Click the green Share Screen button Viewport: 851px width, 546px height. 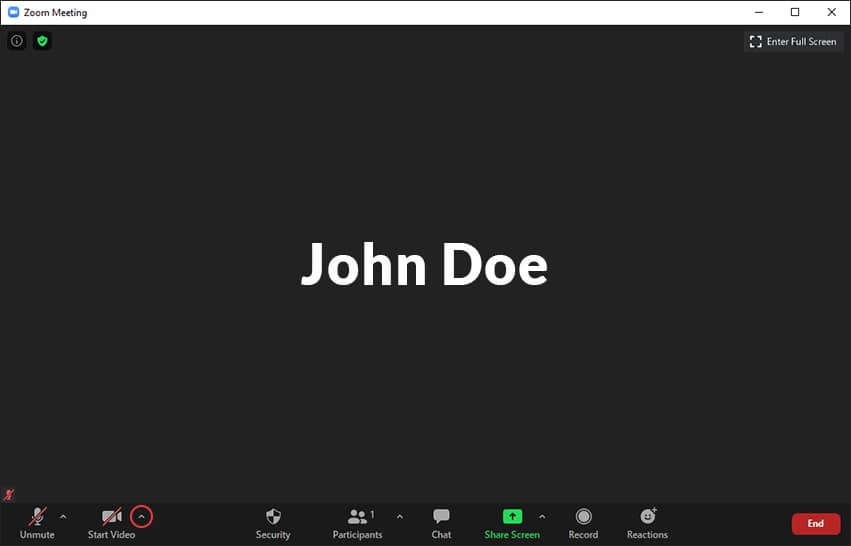pyautogui.click(x=512, y=523)
